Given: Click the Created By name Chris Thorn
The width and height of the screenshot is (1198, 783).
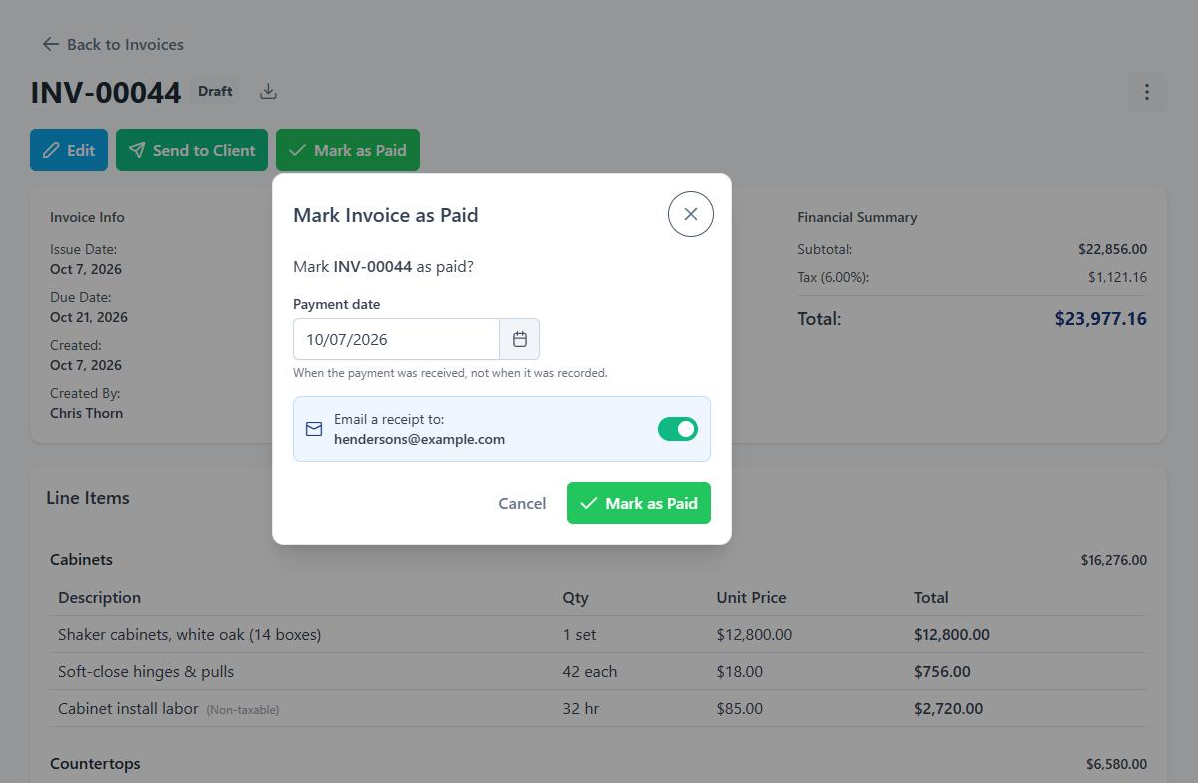Looking at the screenshot, I should (86, 413).
